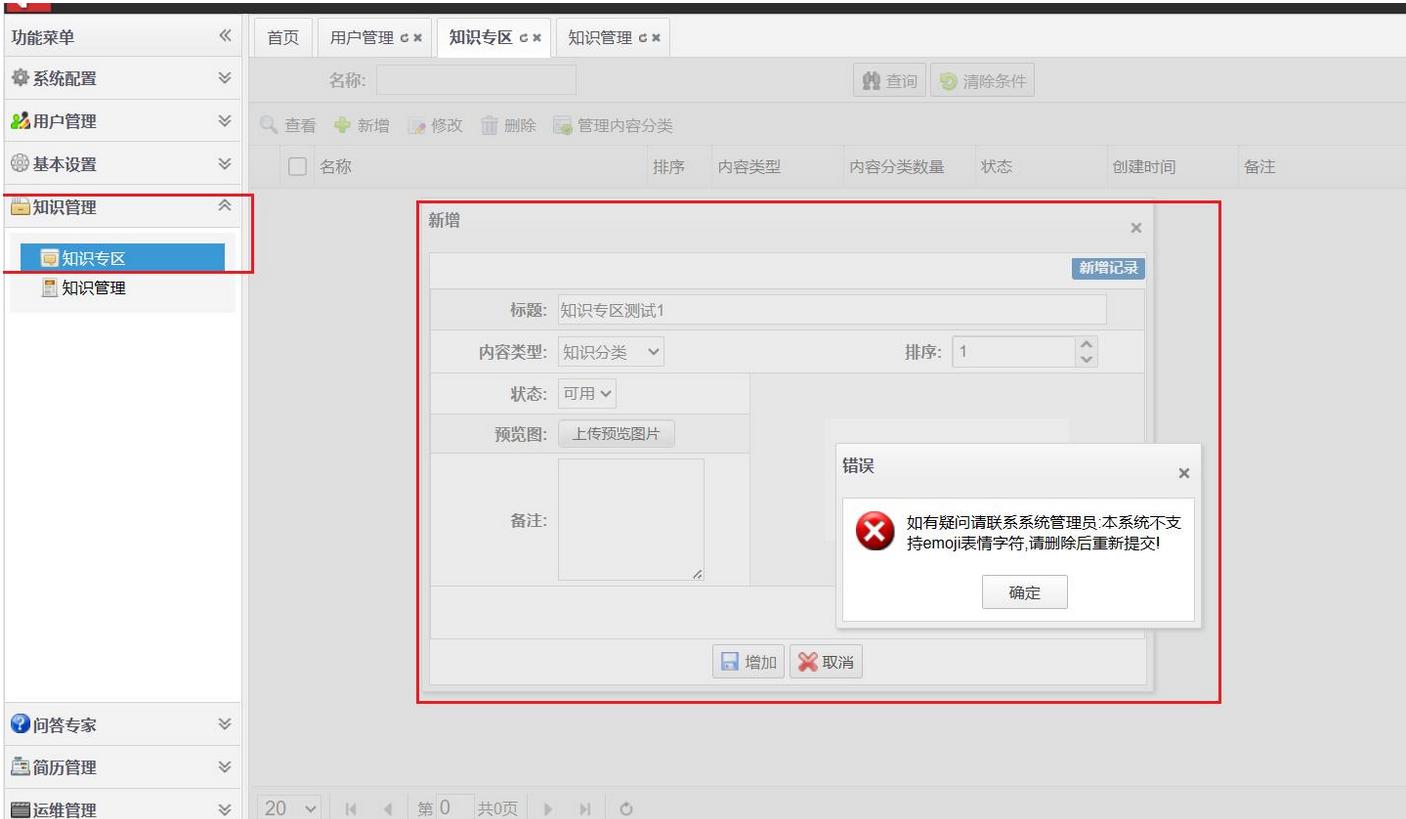Click the green plus 新增 toolbar item

click(x=362, y=125)
